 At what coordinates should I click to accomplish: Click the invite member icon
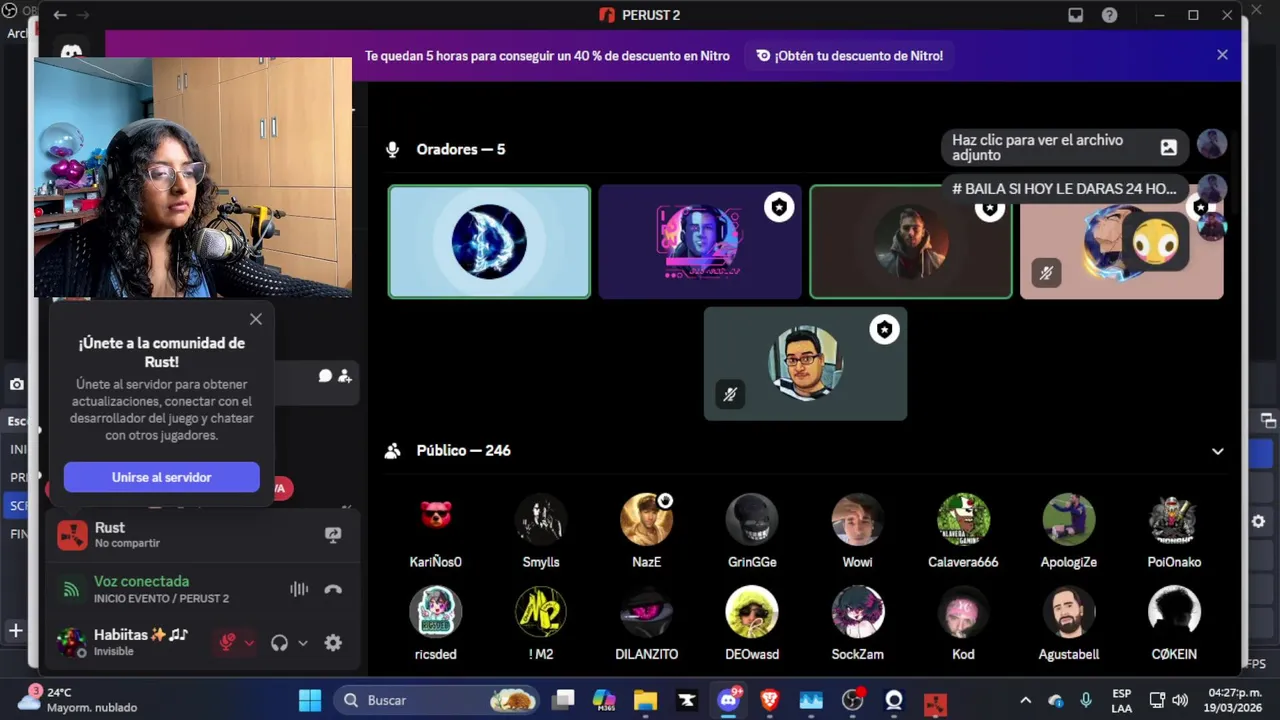[x=344, y=376]
